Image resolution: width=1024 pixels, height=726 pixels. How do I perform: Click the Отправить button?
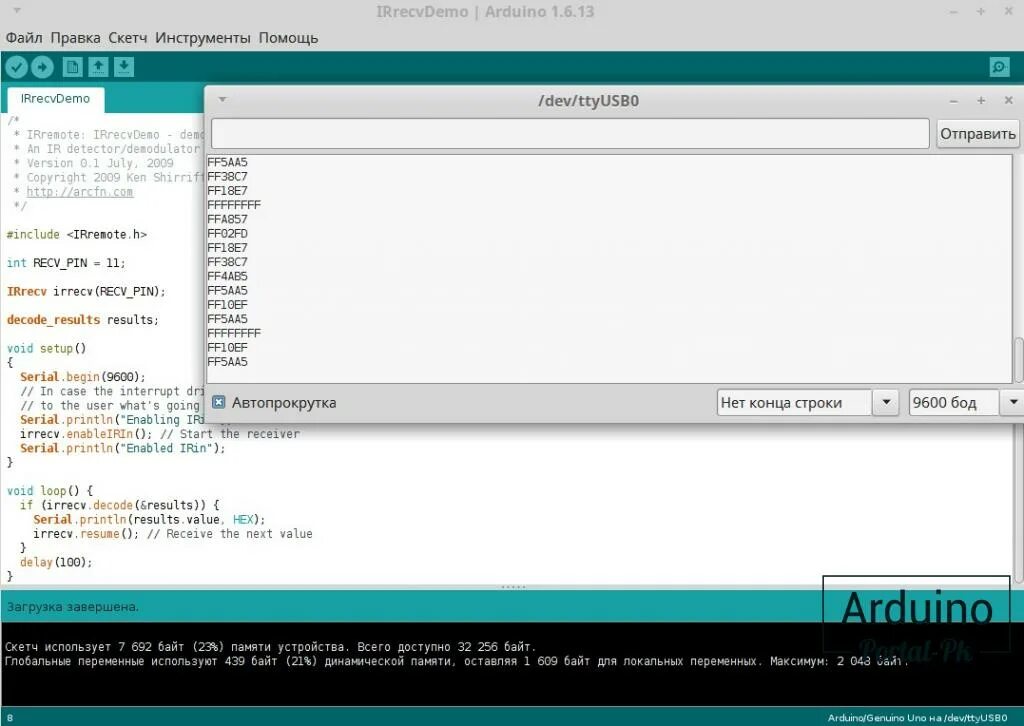click(x=978, y=134)
